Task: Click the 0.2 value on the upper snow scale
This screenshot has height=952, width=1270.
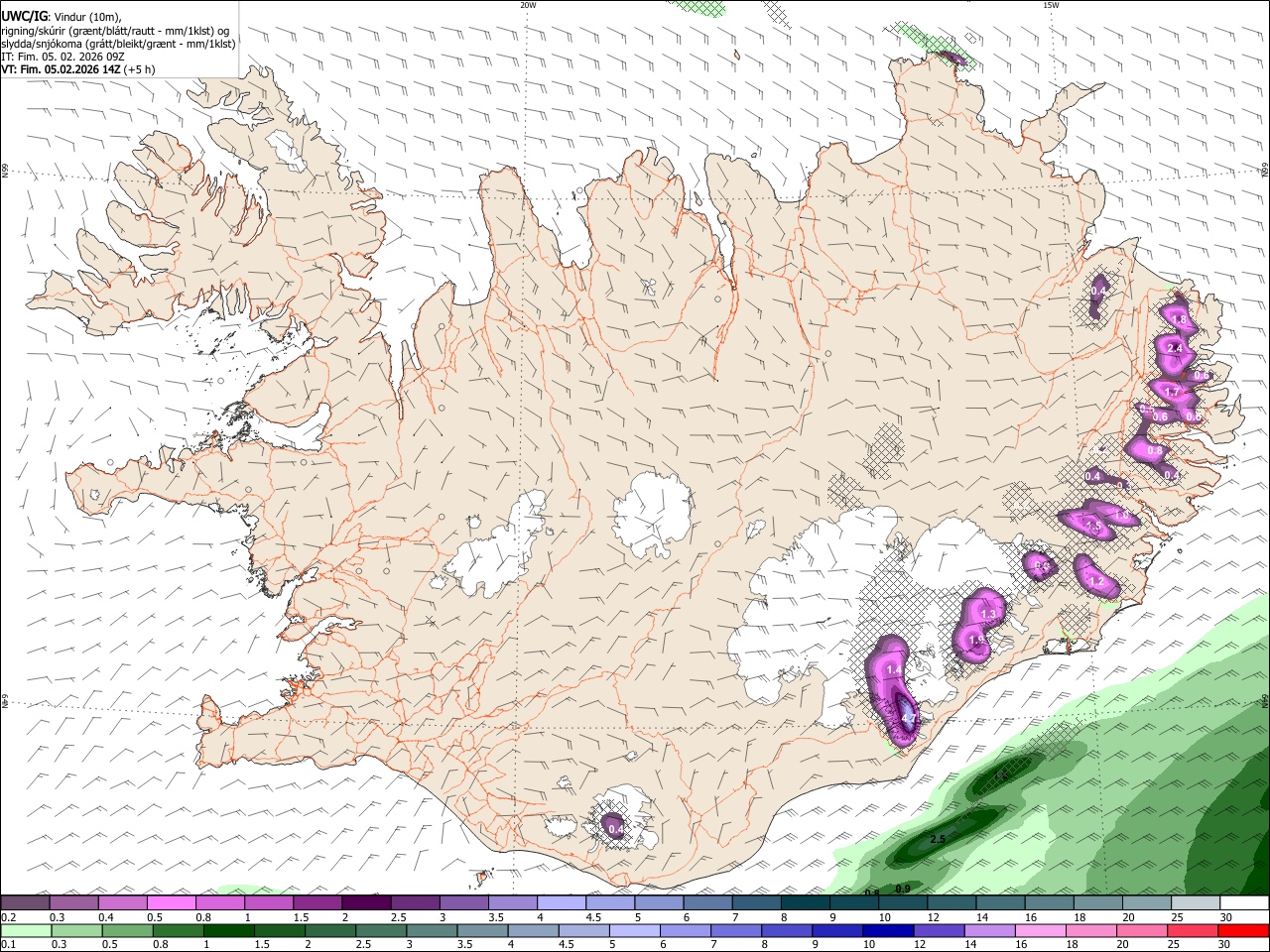Action: point(9,917)
